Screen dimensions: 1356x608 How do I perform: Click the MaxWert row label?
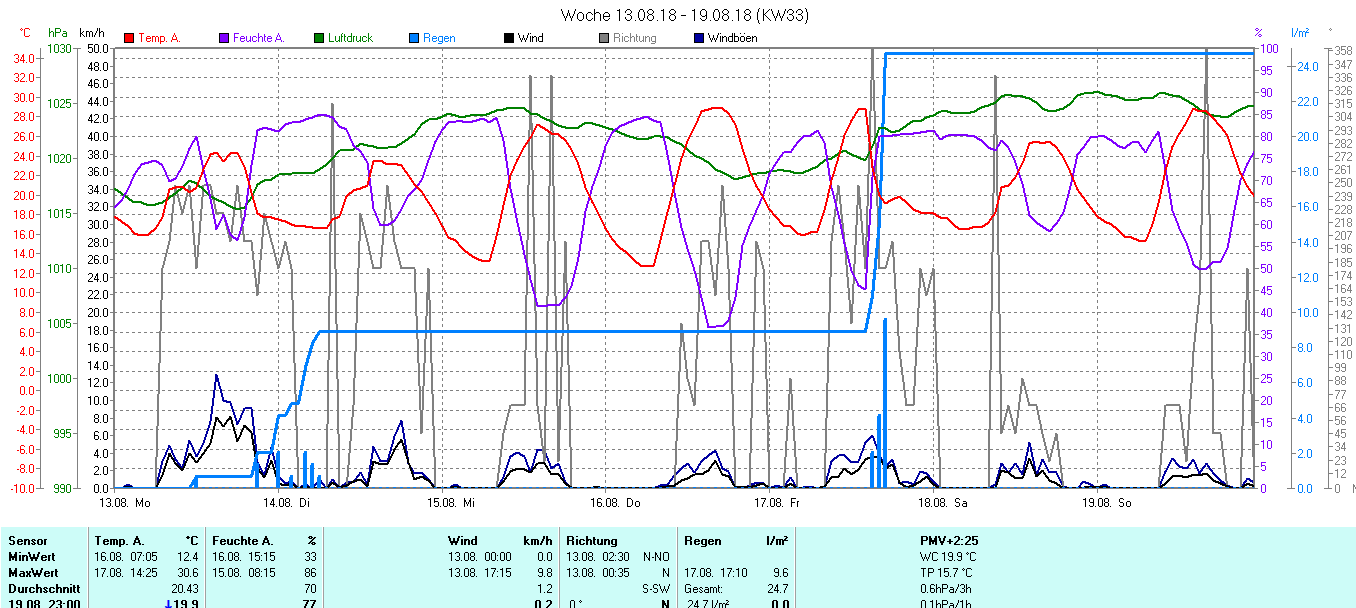point(31,573)
